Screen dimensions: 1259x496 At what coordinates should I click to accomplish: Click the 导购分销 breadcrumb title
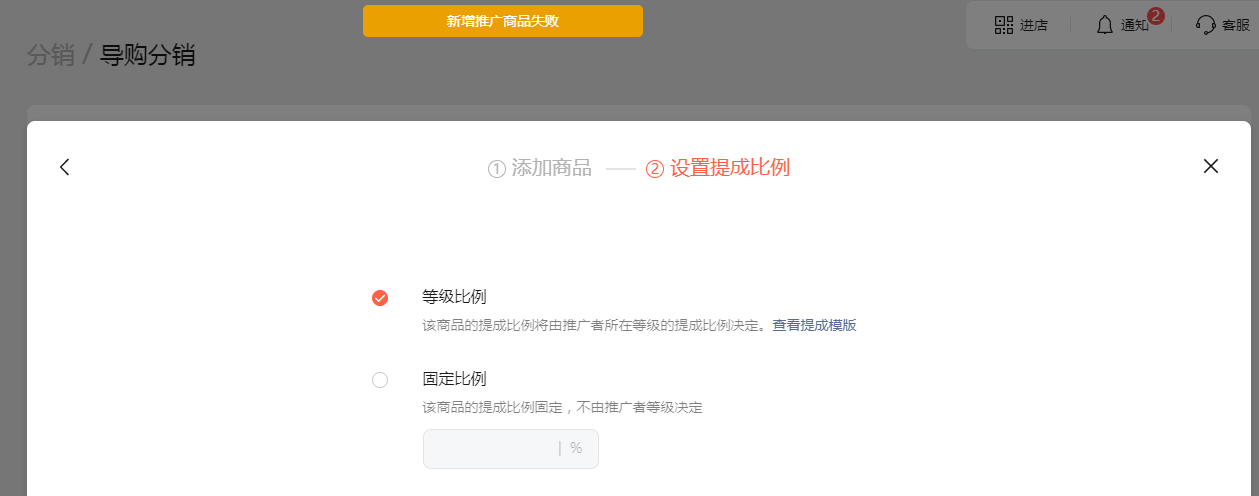(147, 55)
